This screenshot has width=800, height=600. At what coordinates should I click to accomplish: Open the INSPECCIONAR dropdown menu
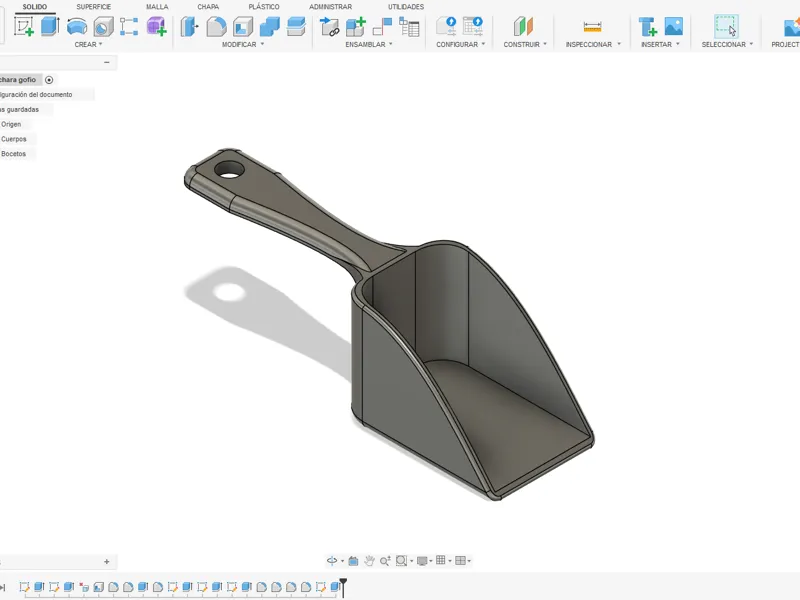tap(593, 44)
